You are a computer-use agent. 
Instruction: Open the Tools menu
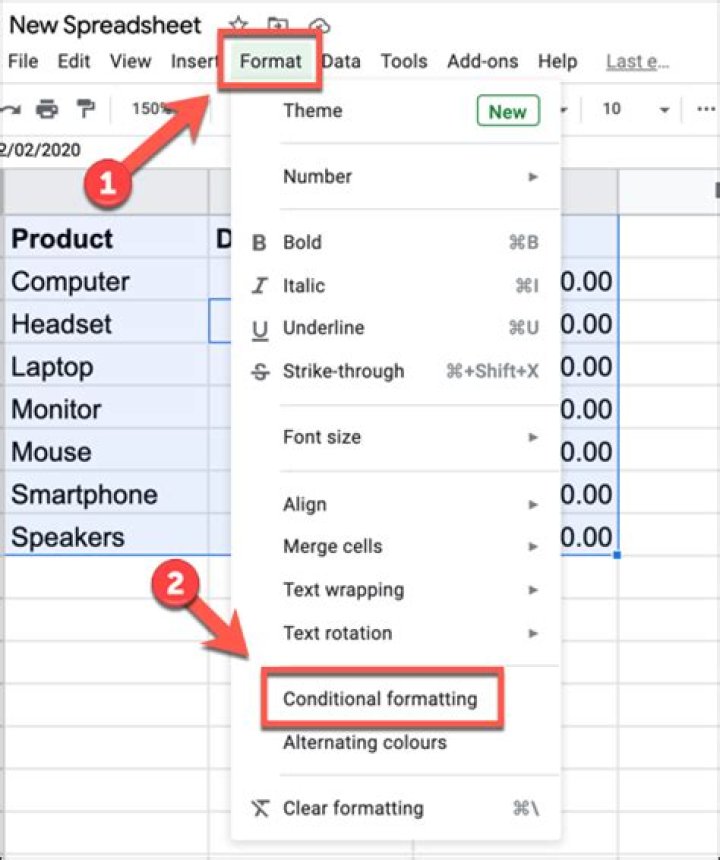click(x=404, y=61)
